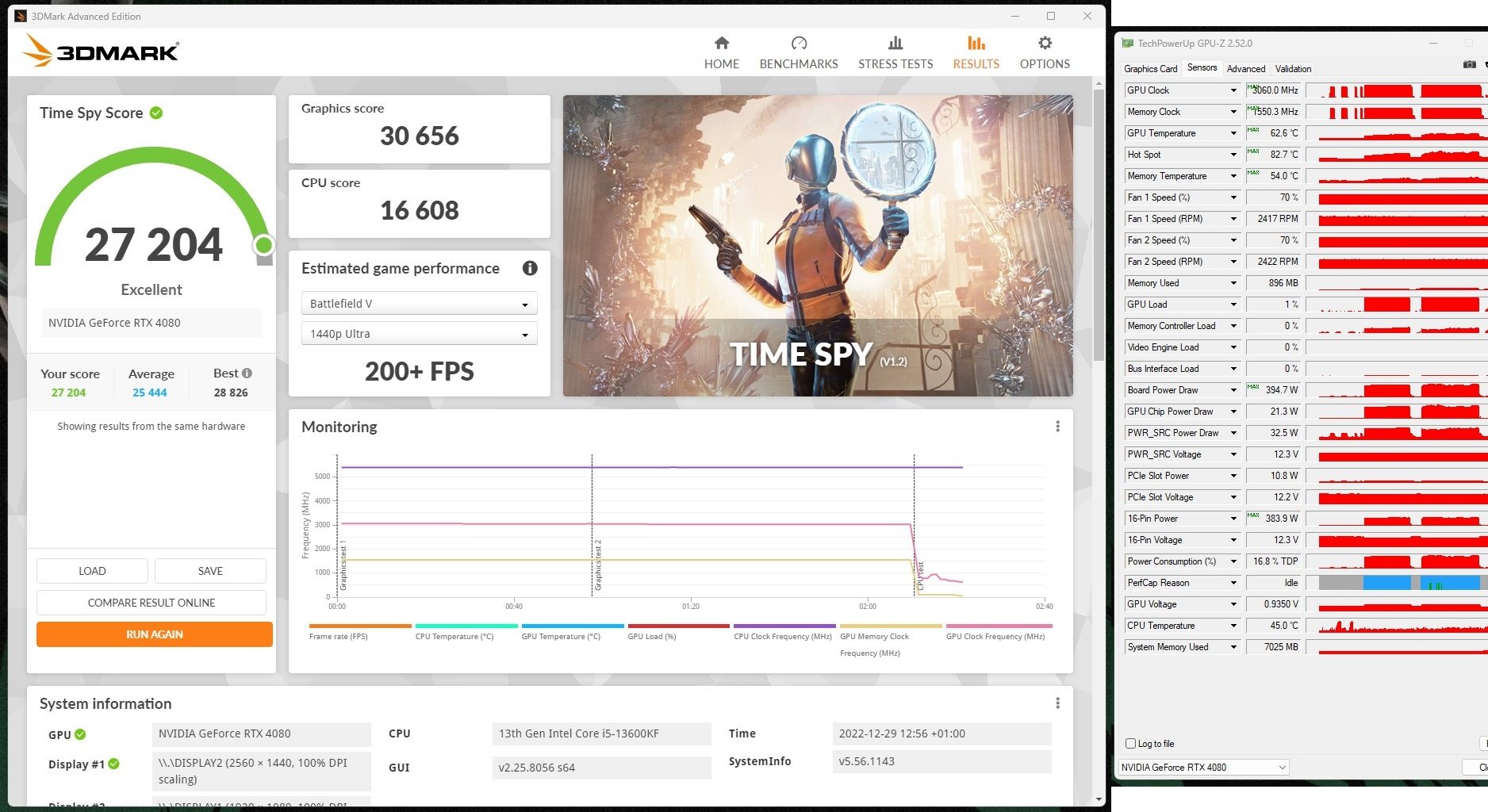Image resolution: width=1488 pixels, height=812 pixels.
Task: Click info icon beside Estimated game performance
Action: point(530,268)
